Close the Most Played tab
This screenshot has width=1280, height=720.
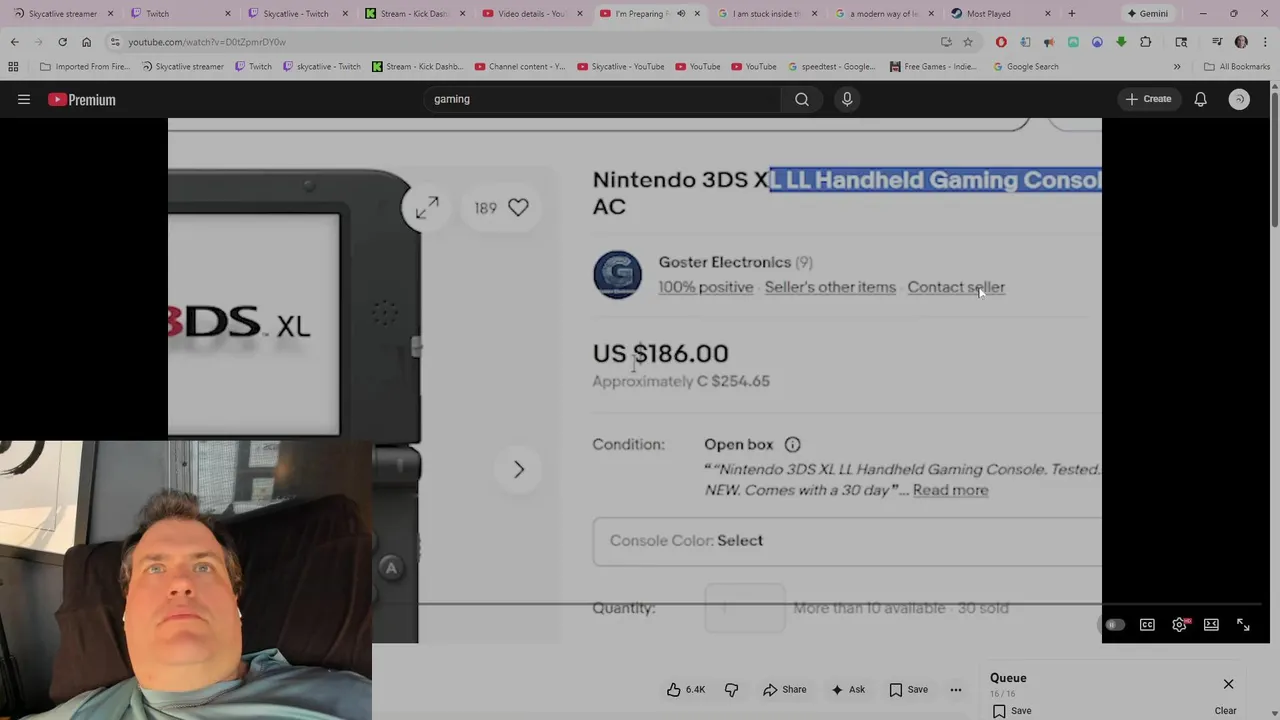pyautogui.click(x=1048, y=14)
